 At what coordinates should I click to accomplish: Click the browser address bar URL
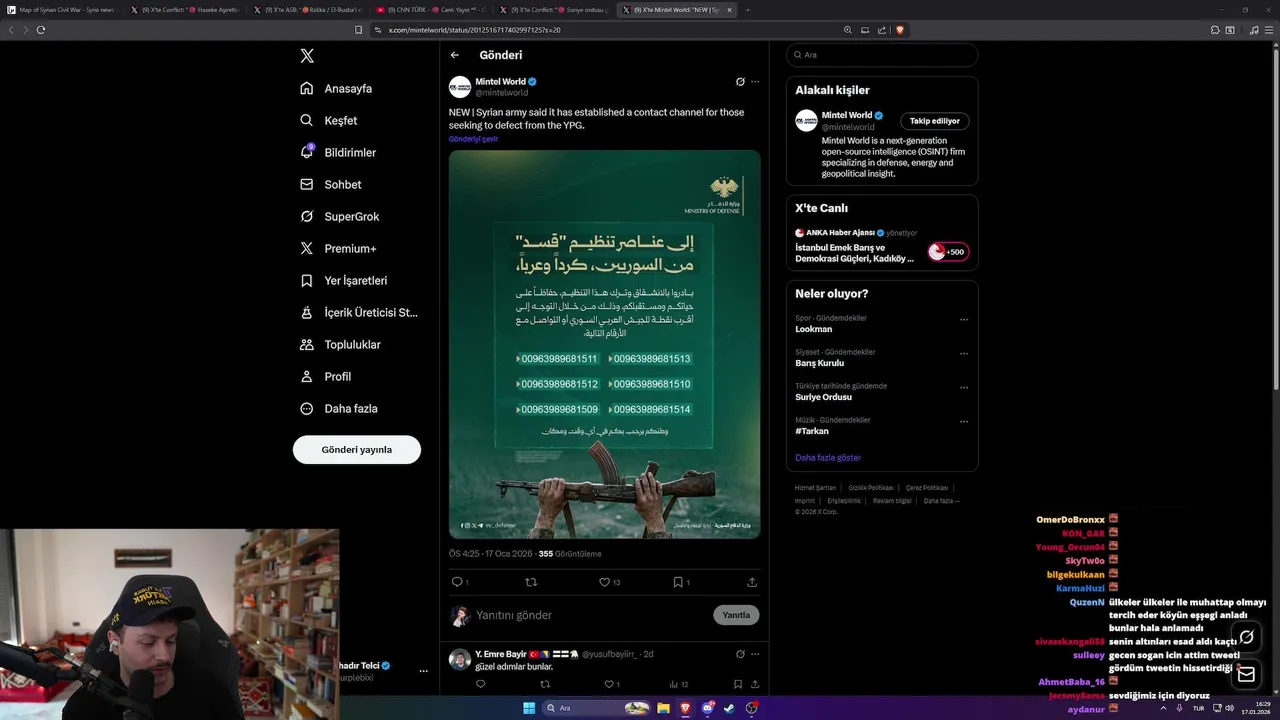(x=474, y=30)
